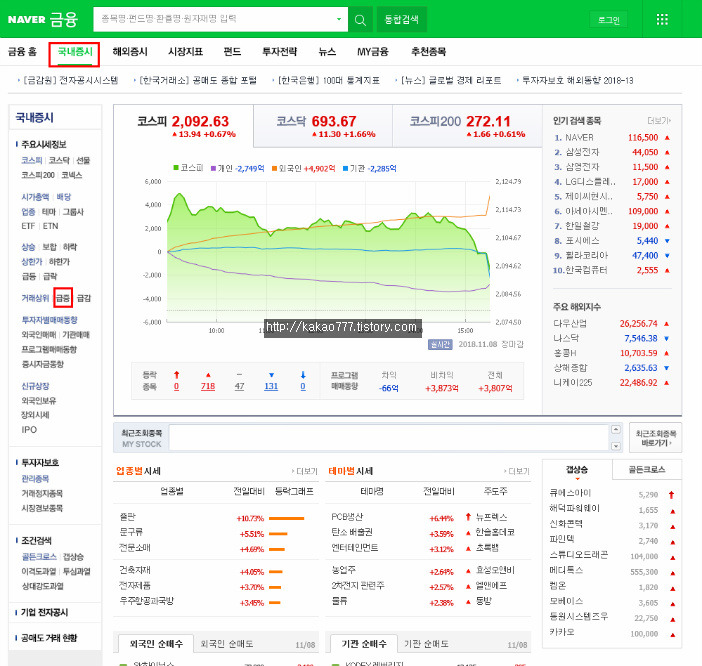This screenshot has width=702, height=666.
Task: Open the 펀드 menu
Action: click(x=232, y=52)
